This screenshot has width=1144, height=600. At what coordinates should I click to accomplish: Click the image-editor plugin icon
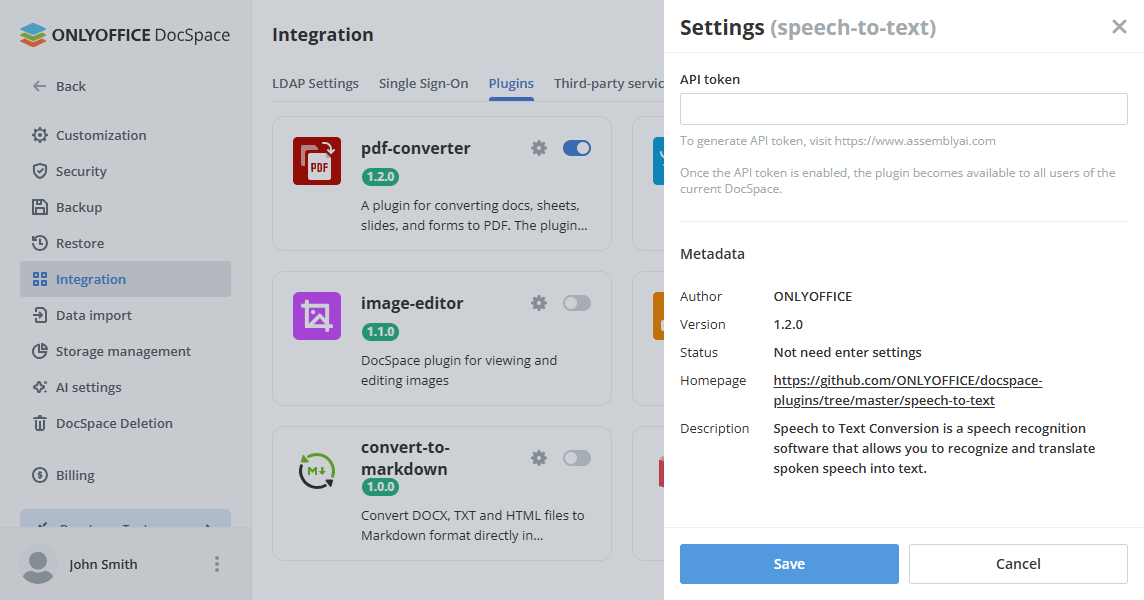(317, 316)
